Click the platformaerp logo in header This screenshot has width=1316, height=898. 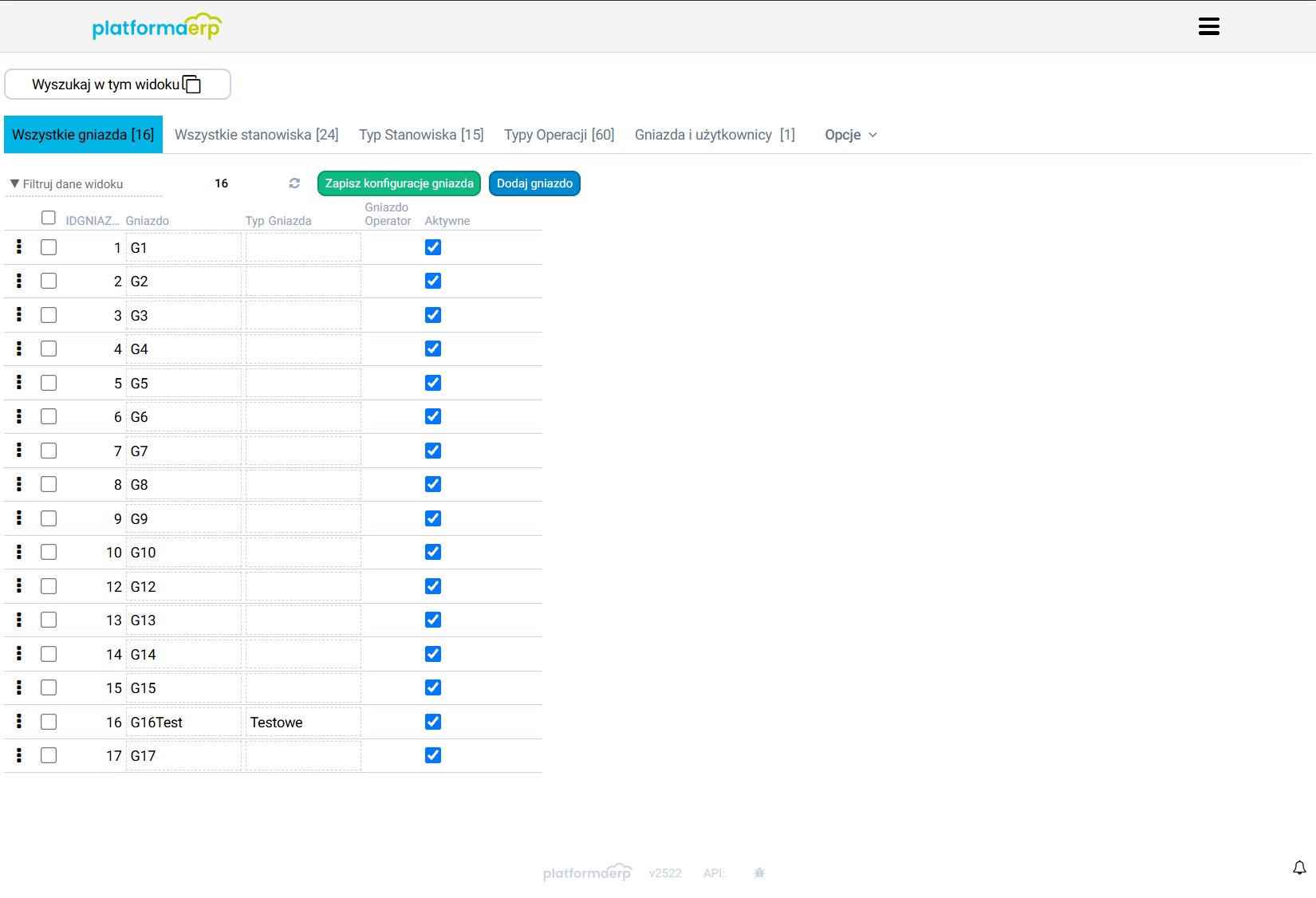[x=156, y=26]
